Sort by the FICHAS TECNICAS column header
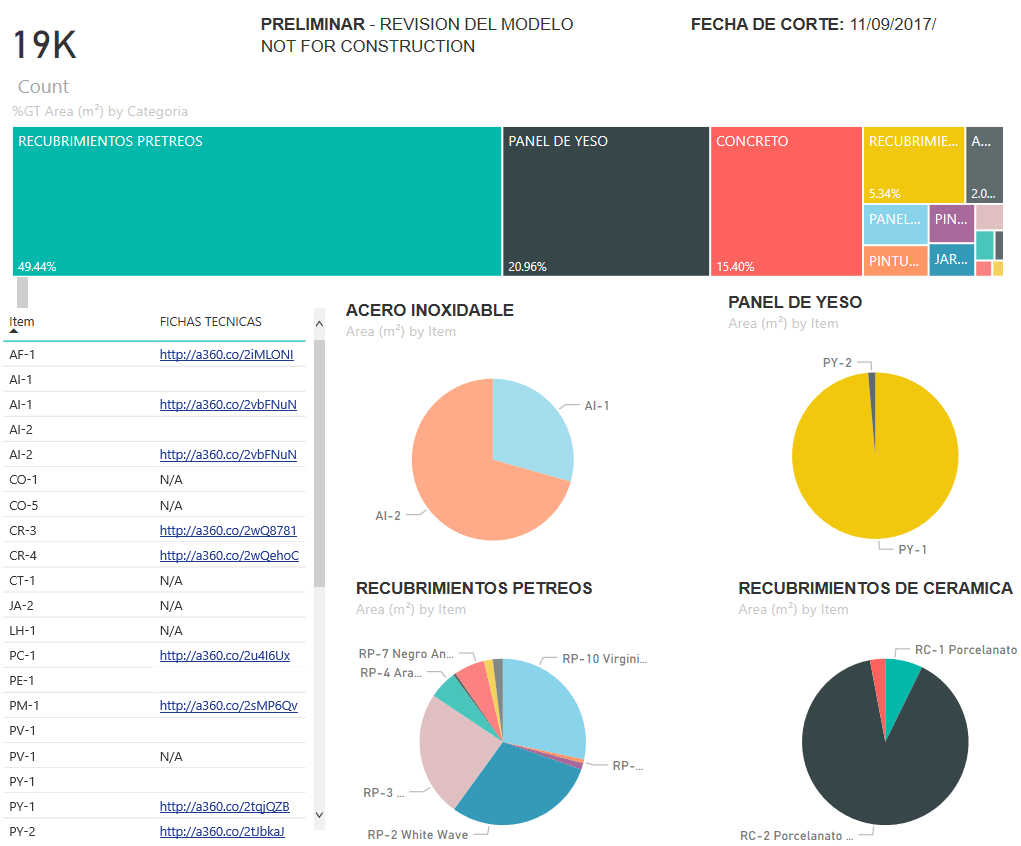1021x846 pixels. (210, 321)
